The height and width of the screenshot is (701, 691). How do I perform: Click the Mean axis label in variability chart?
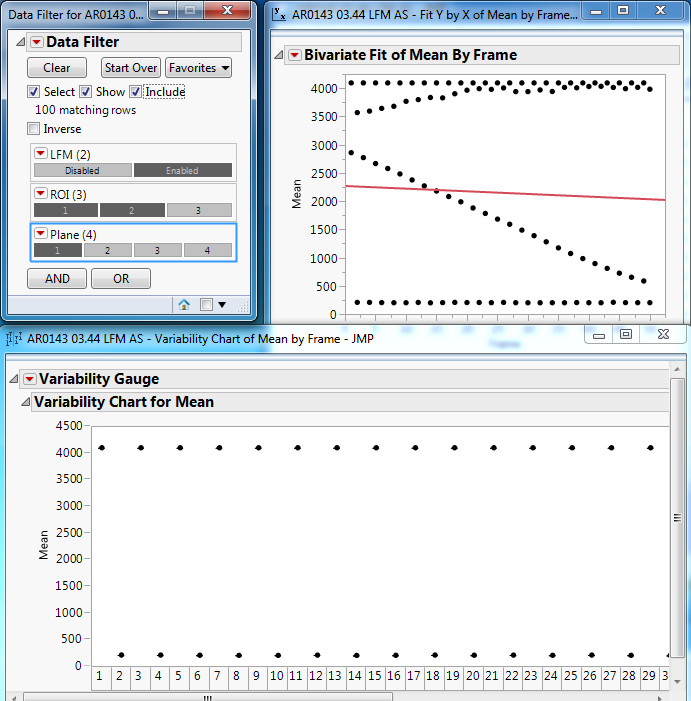pyautogui.click(x=43, y=545)
